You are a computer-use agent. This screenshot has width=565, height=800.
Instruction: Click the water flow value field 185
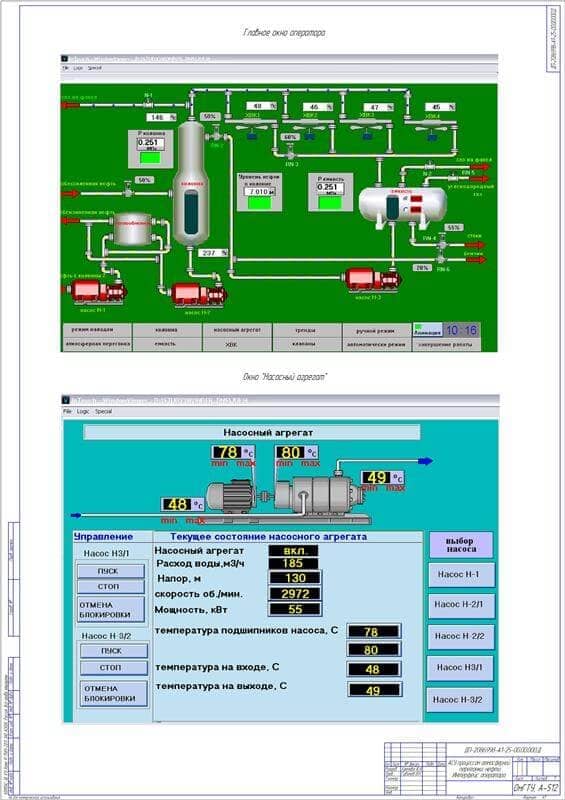(293, 563)
